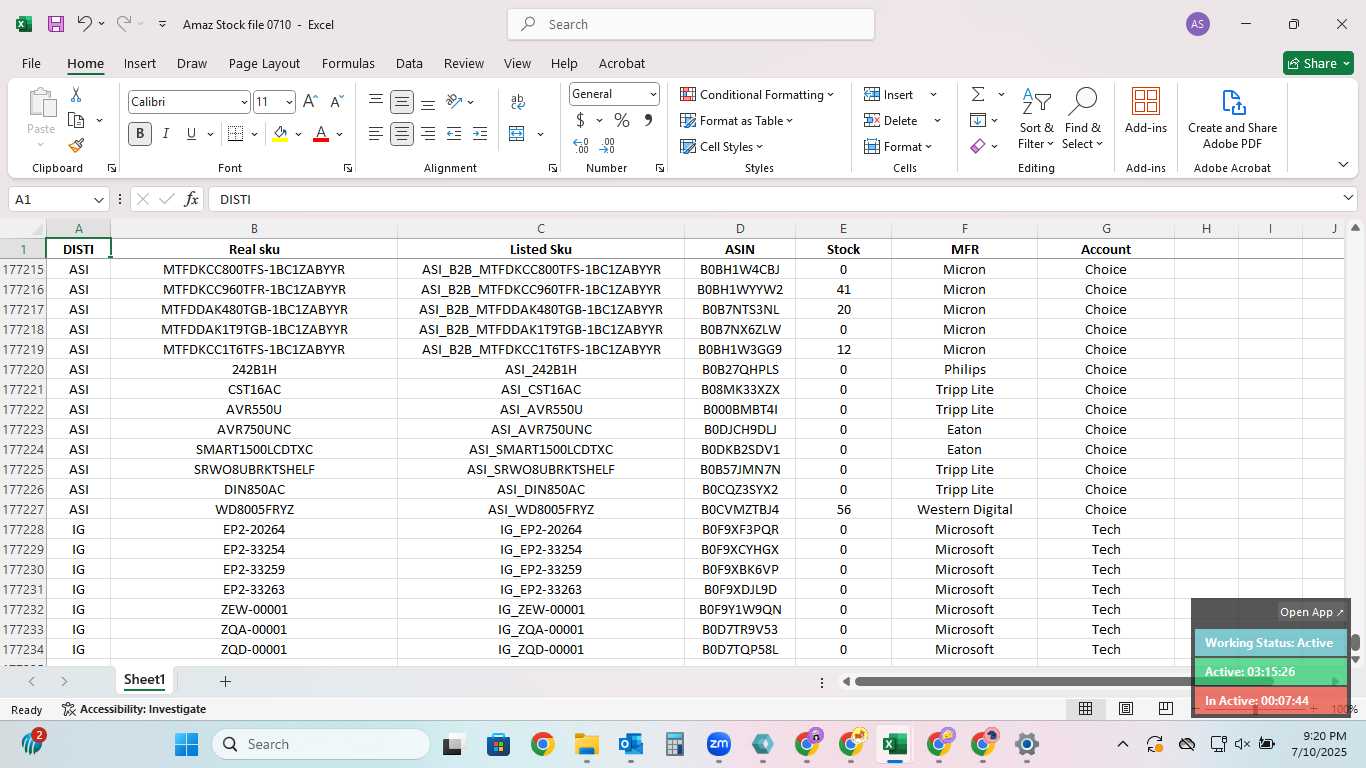
Task: Click the Share button
Action: coord(1318,63)
